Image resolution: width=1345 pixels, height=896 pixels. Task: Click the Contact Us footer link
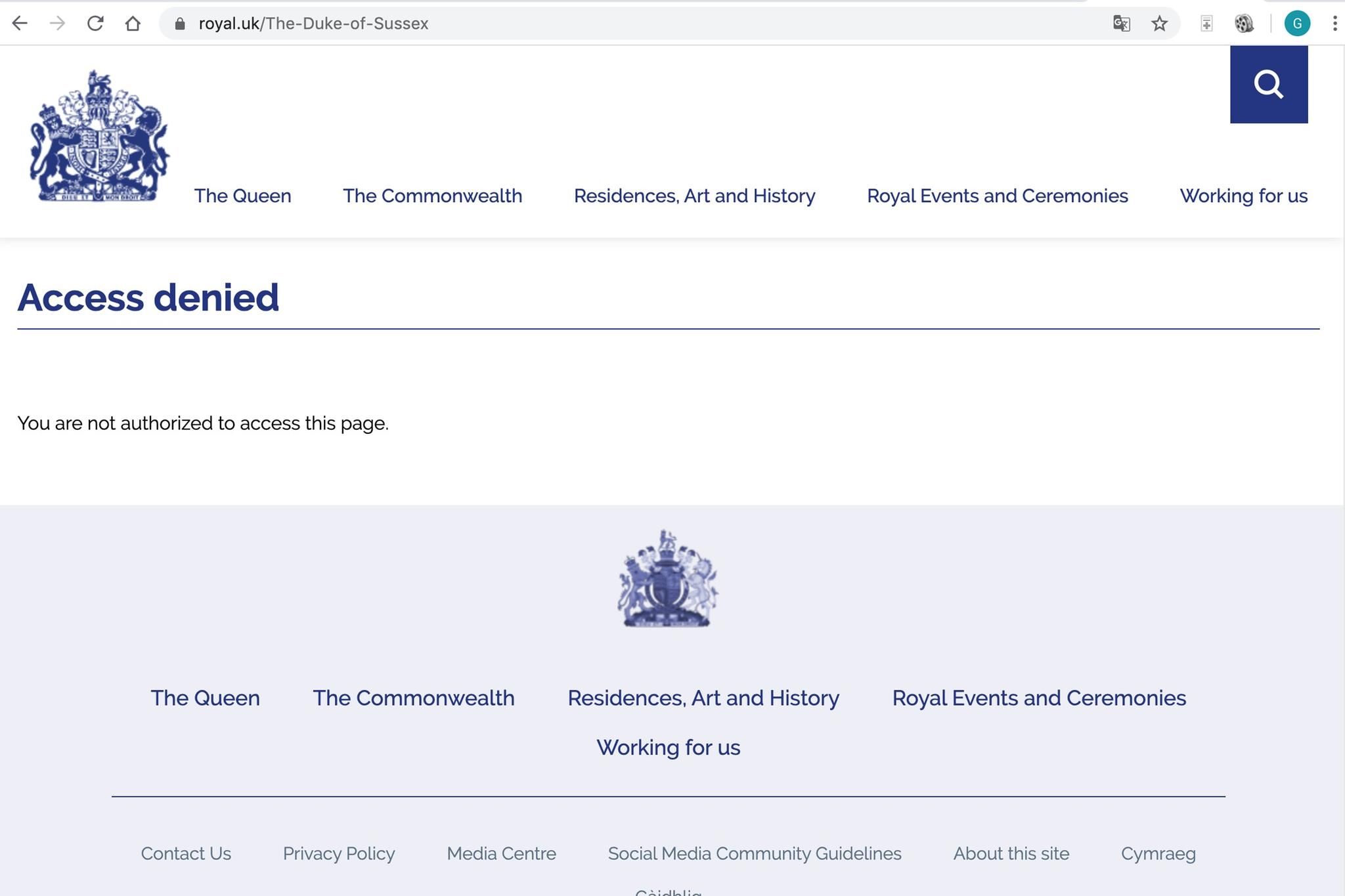tap(186, 853)
